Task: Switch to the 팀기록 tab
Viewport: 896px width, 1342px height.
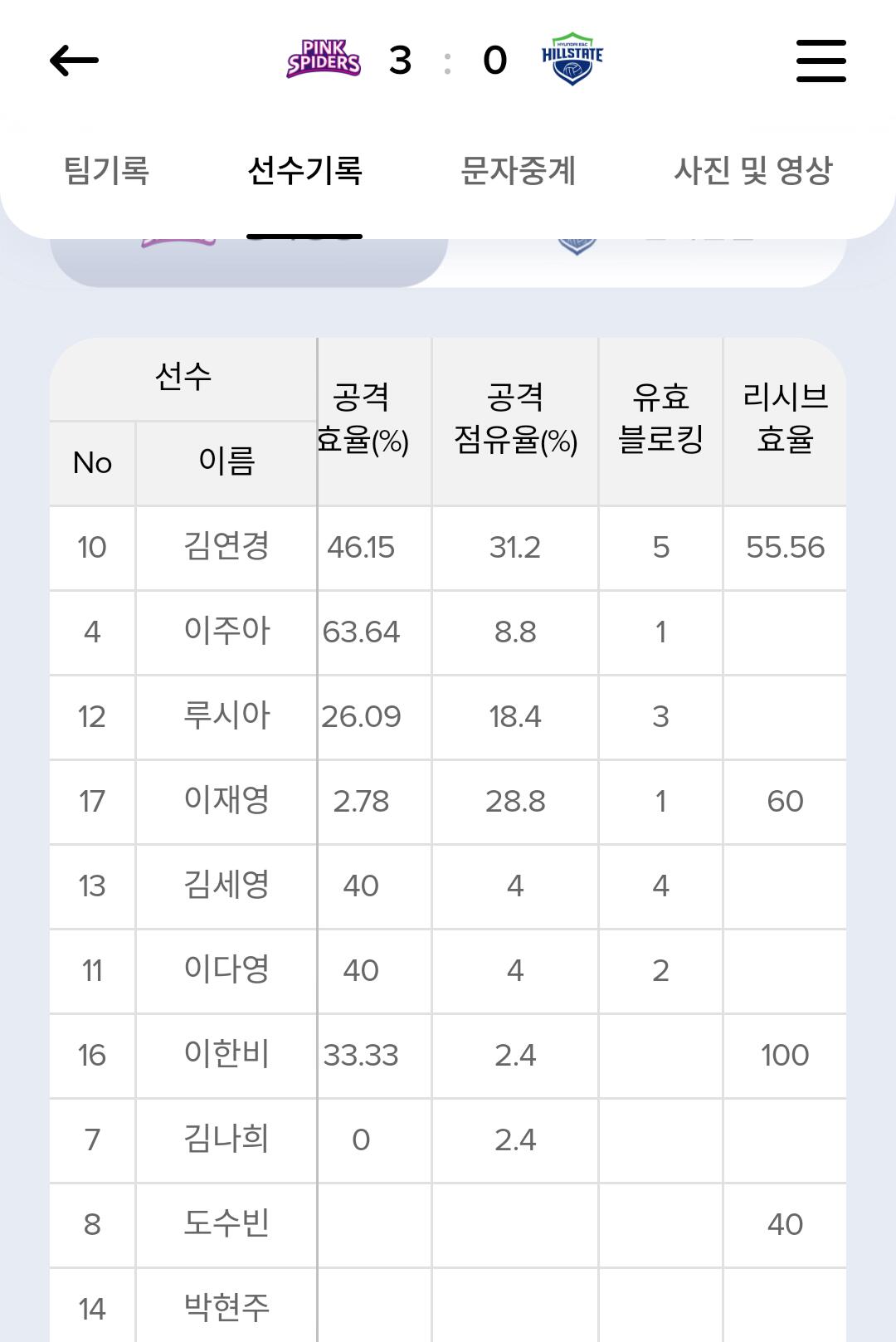Action: (x=106, y=171)
